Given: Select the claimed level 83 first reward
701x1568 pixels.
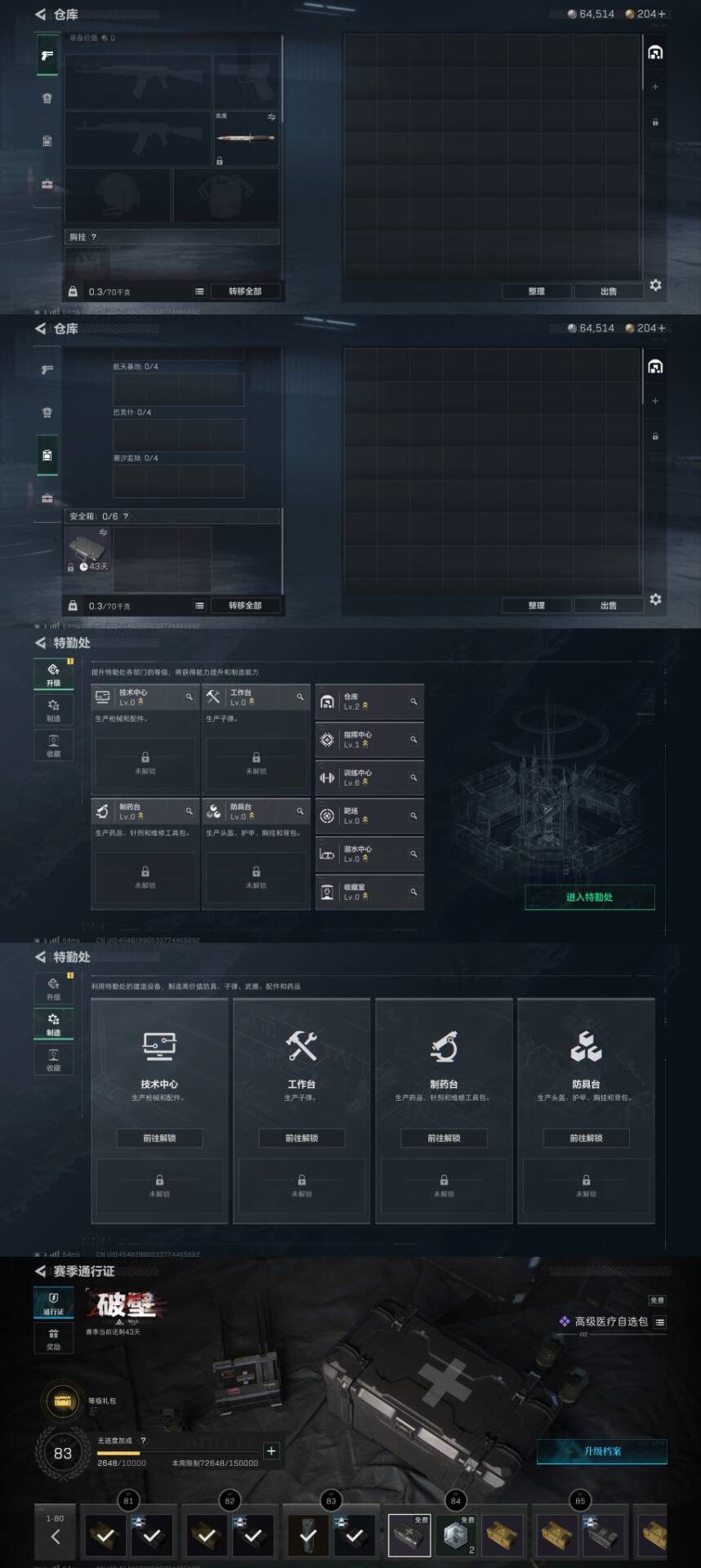Looking at the screenshot, I should [308, 1536].
